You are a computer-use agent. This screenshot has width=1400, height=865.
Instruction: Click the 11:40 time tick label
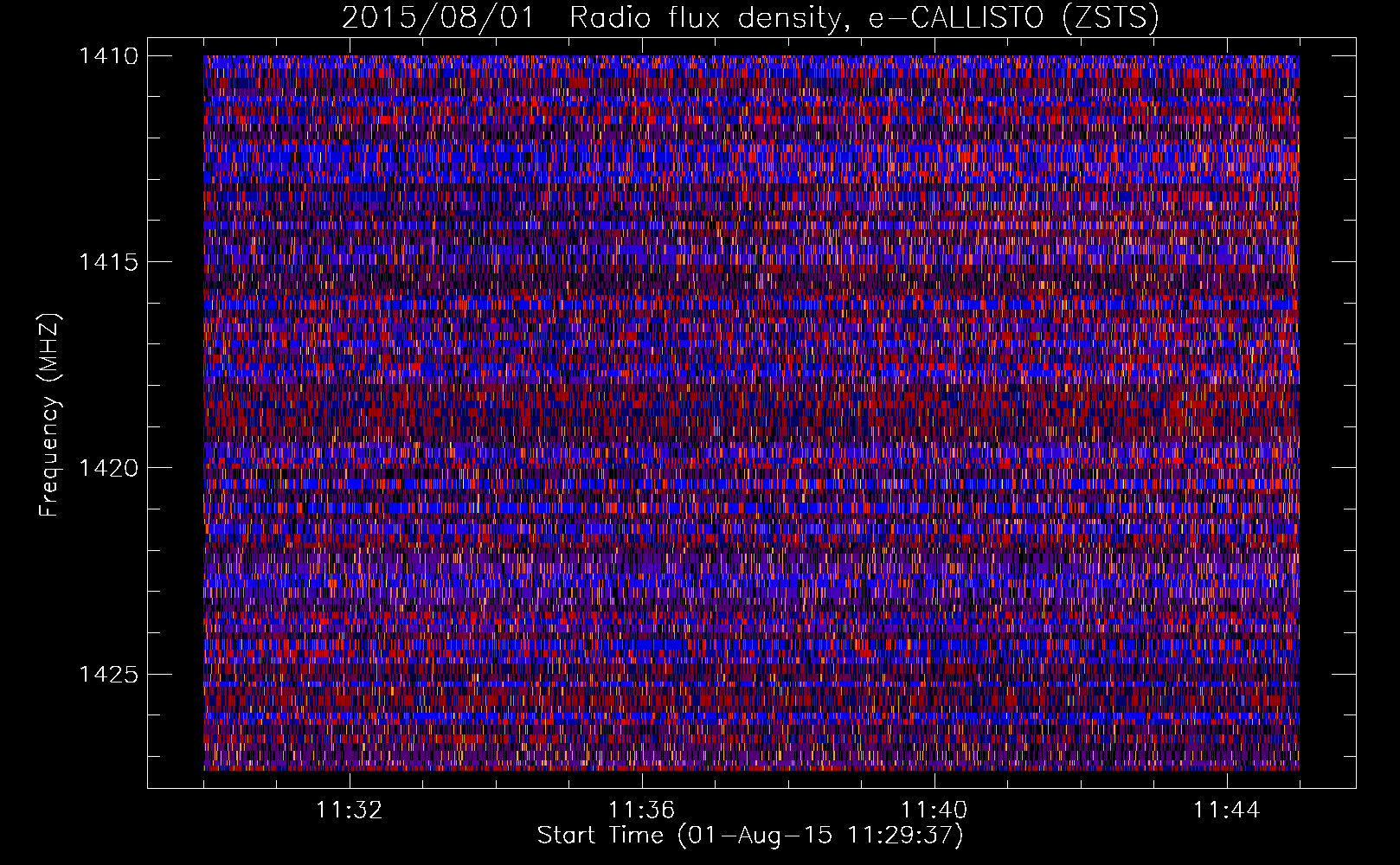click(934, 811)
